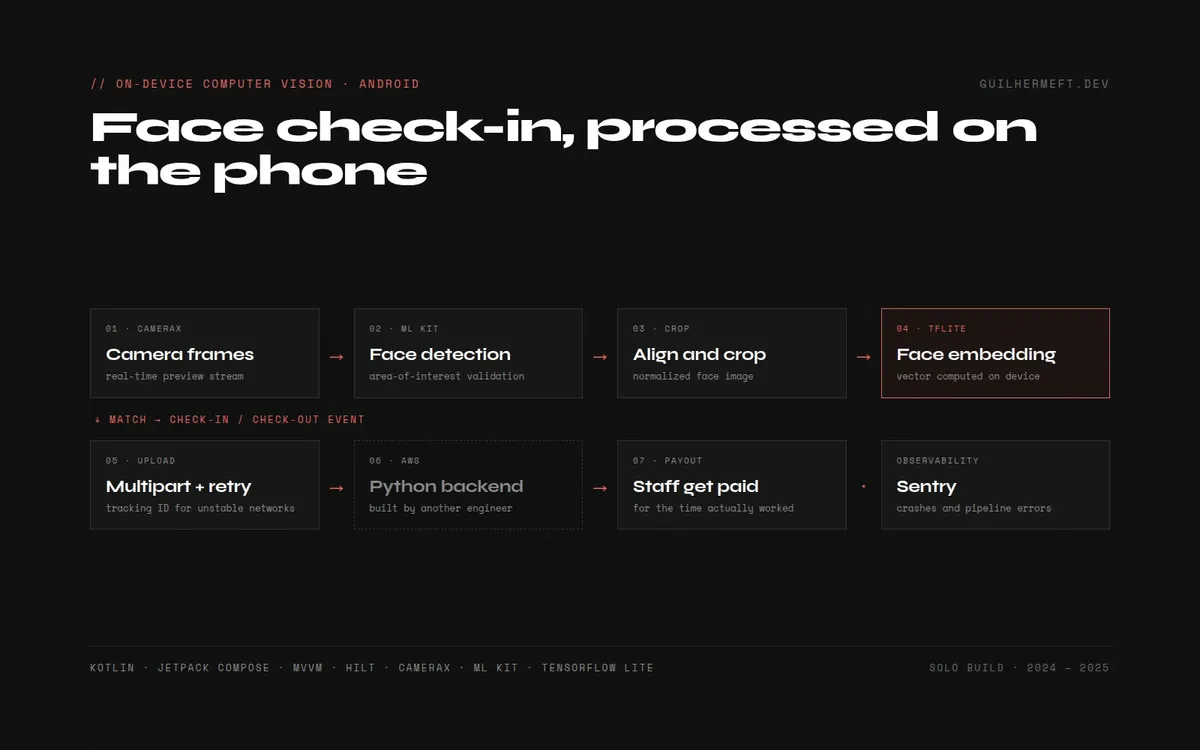Open the Multipart + retry card
The image size is (1200, 750).
point(205,485)
